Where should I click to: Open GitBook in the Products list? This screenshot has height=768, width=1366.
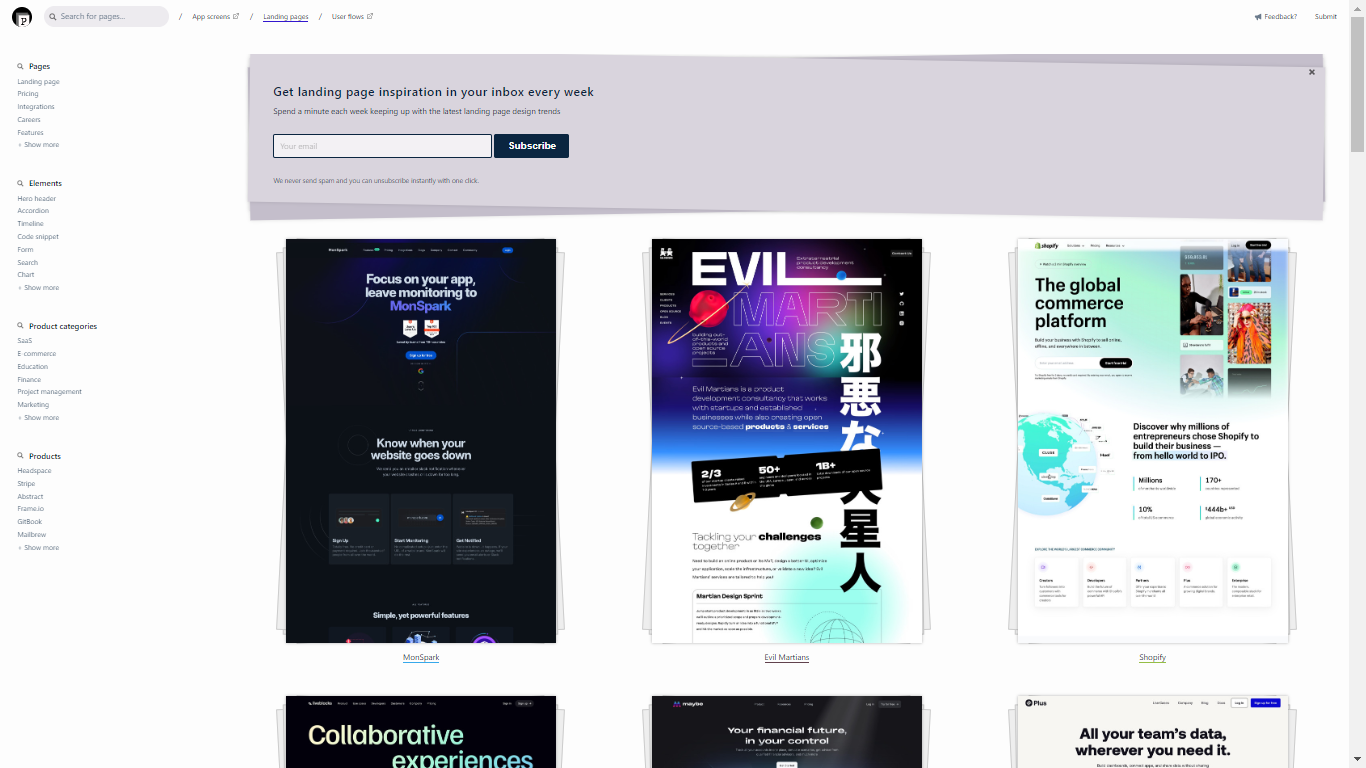29,522
